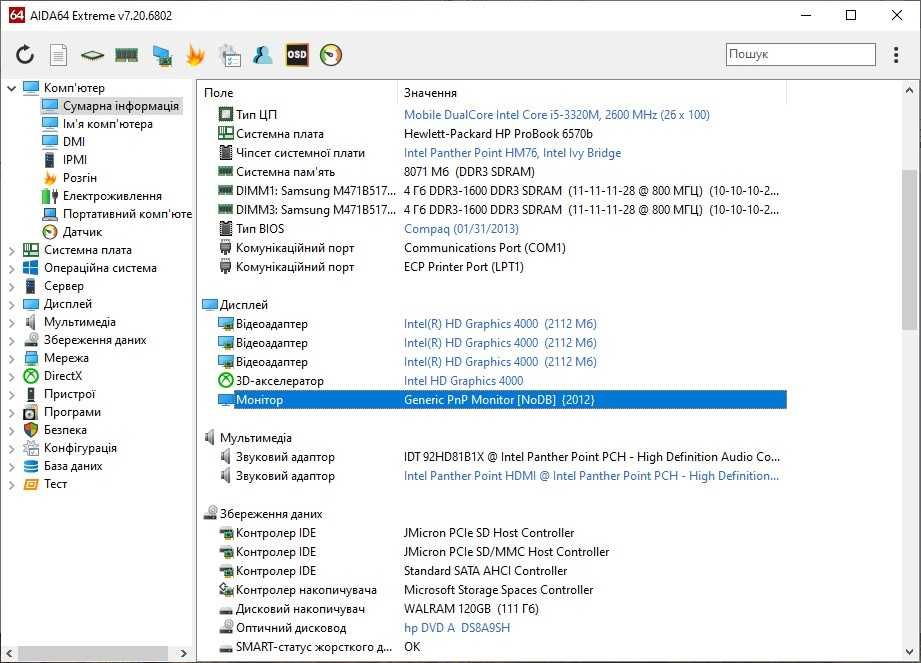Select Ім'я комп'ютера tree item
The image size is (921, 663).
pyautogui.click(x=107, y=124)
